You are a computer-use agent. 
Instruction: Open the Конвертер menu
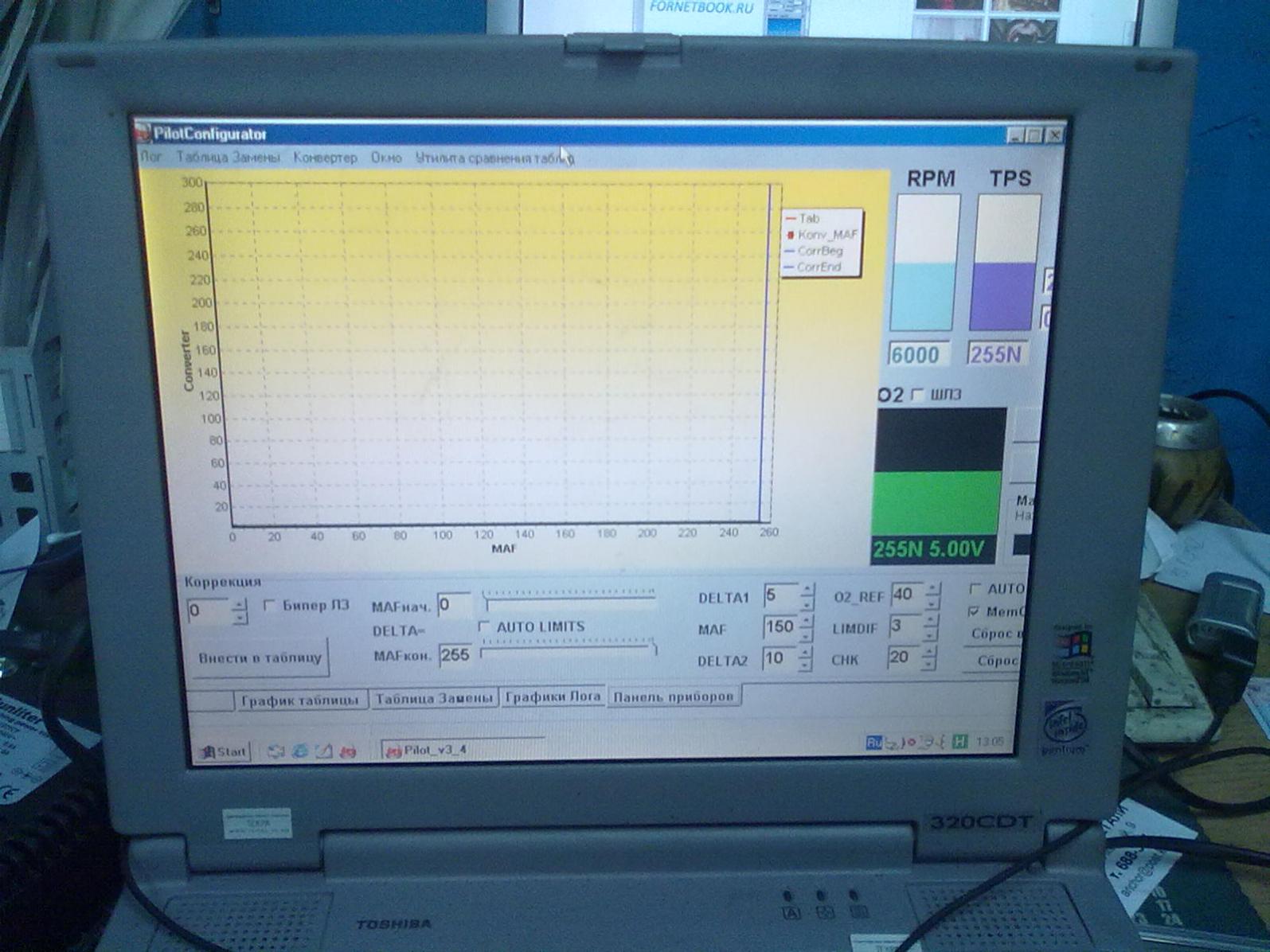325,158
